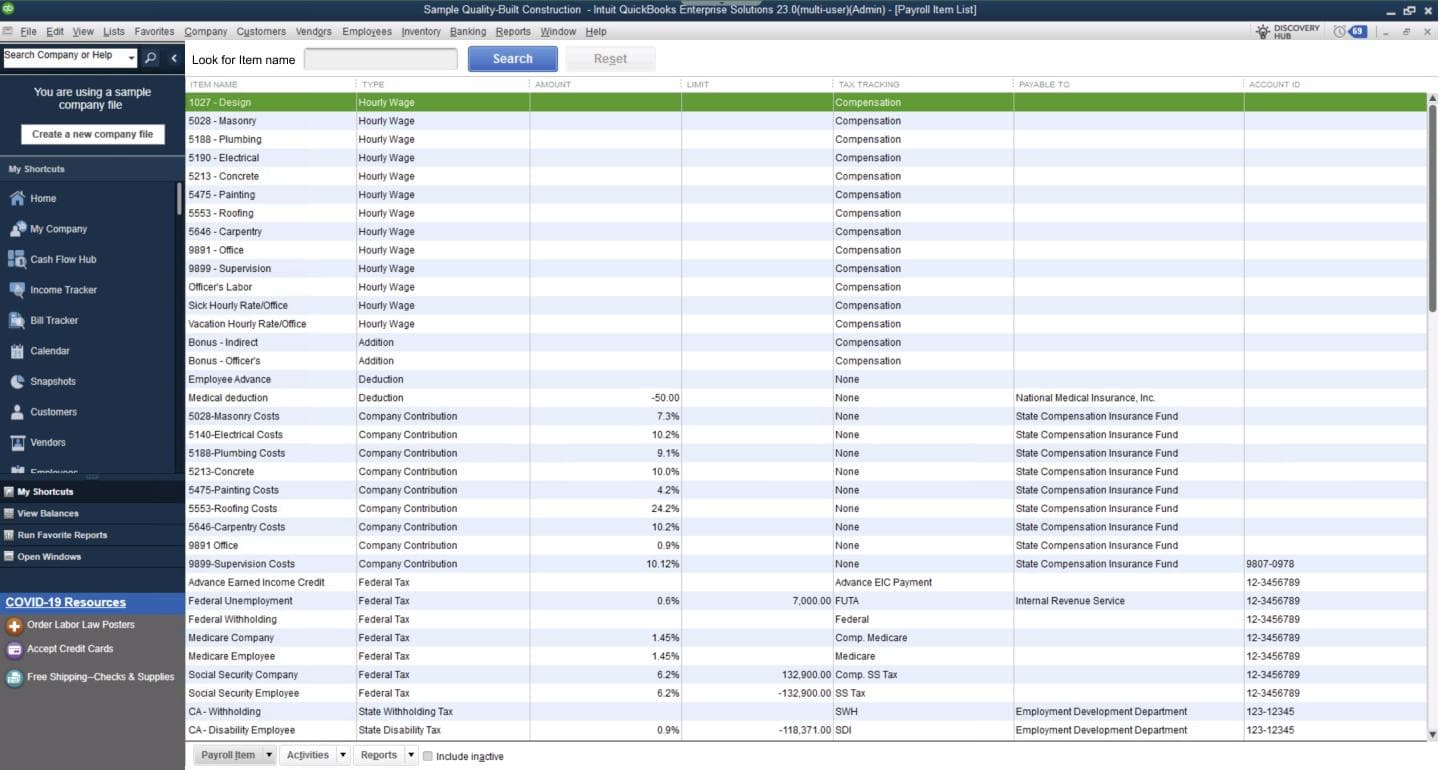This screenshot has width=1440, height=770.
Task: Open the Banking menu
Action: pos(468,32)
